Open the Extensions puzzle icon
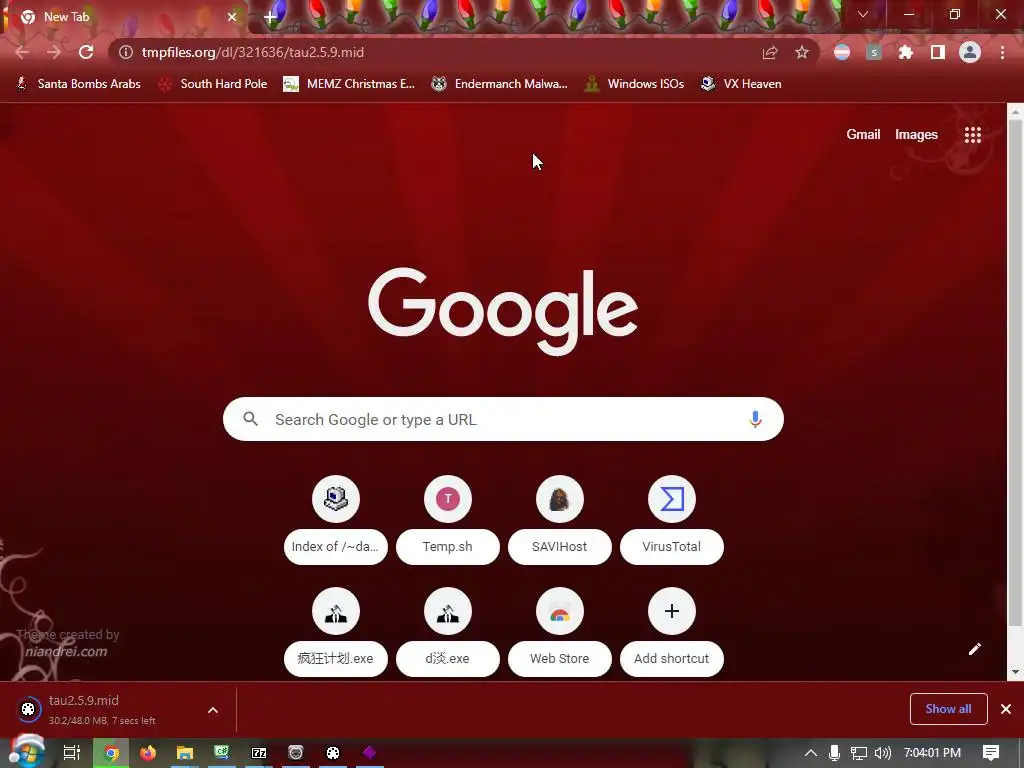Image resolution: width=1024 pixels, height=768 pixels. (x=905, y=52)
